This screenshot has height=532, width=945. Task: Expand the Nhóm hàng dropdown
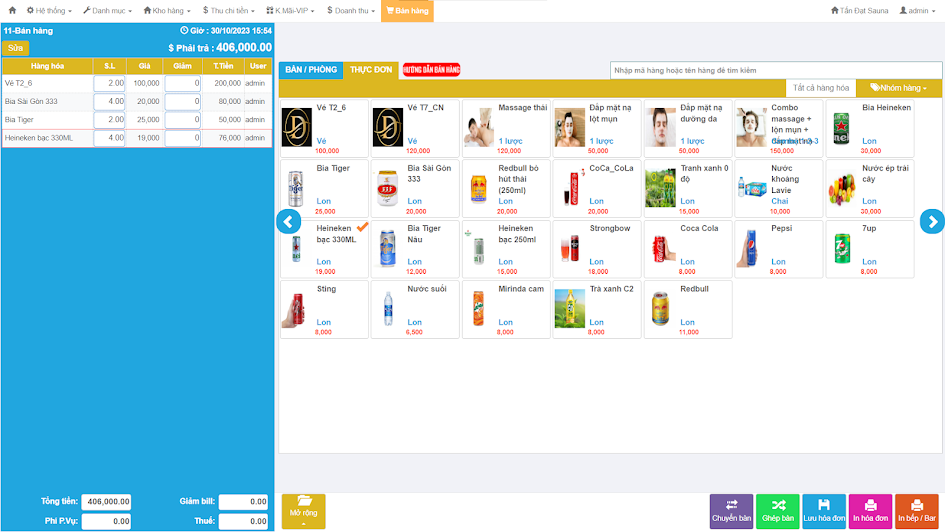[899, 88]
